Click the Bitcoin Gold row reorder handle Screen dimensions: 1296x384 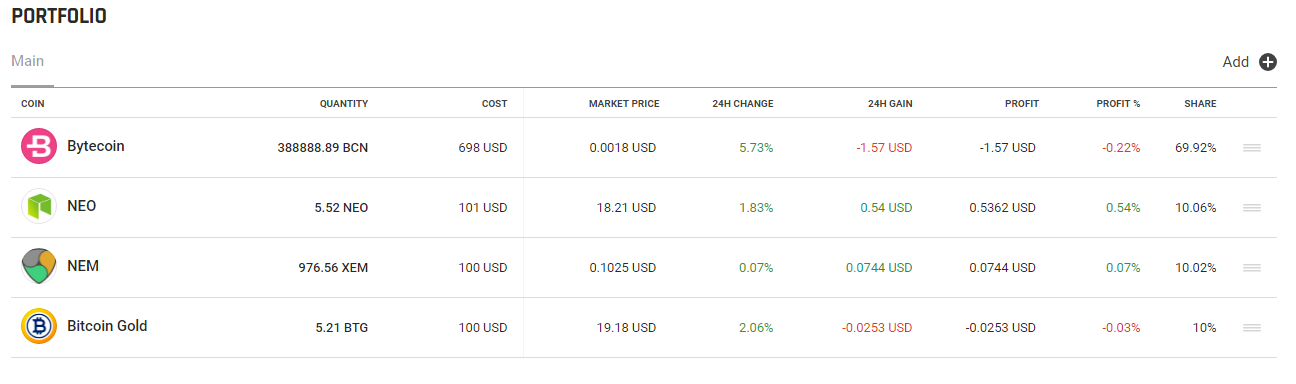tap(1251, 328)
